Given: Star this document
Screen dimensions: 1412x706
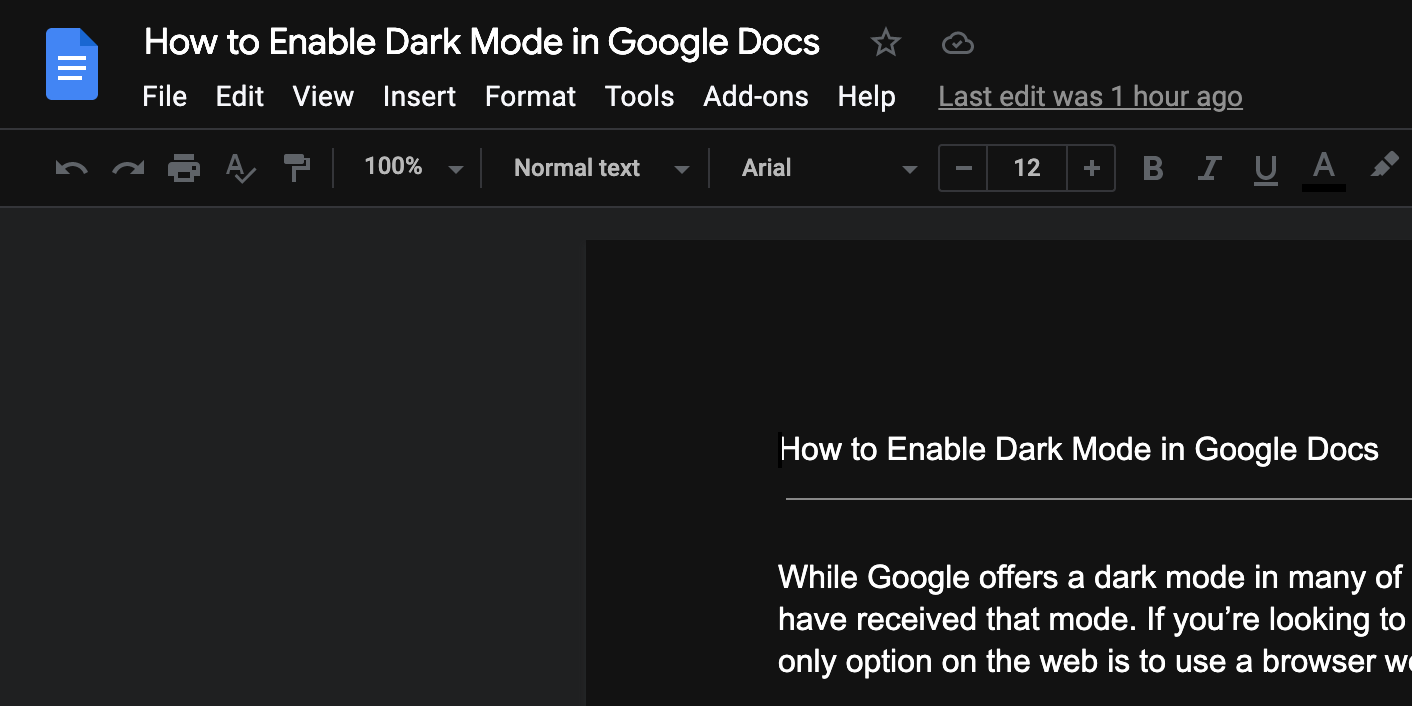Looking at the screenshot, I should [x=885, y=42].
